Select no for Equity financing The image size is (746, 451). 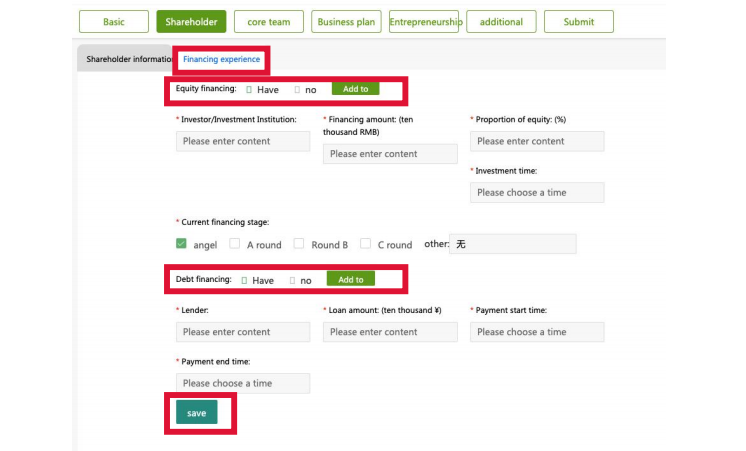point(297,90)
